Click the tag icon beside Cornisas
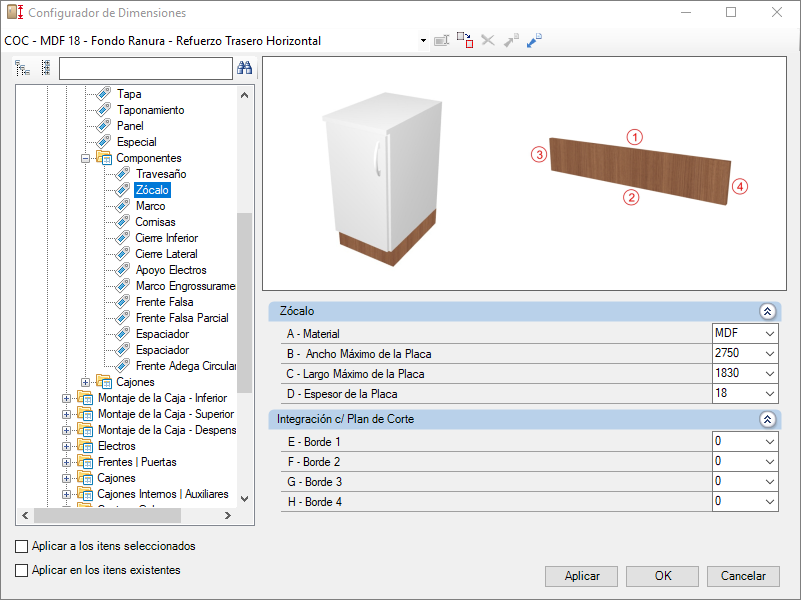Viewport: 801px width, 600px height. [x=123, y=222]
